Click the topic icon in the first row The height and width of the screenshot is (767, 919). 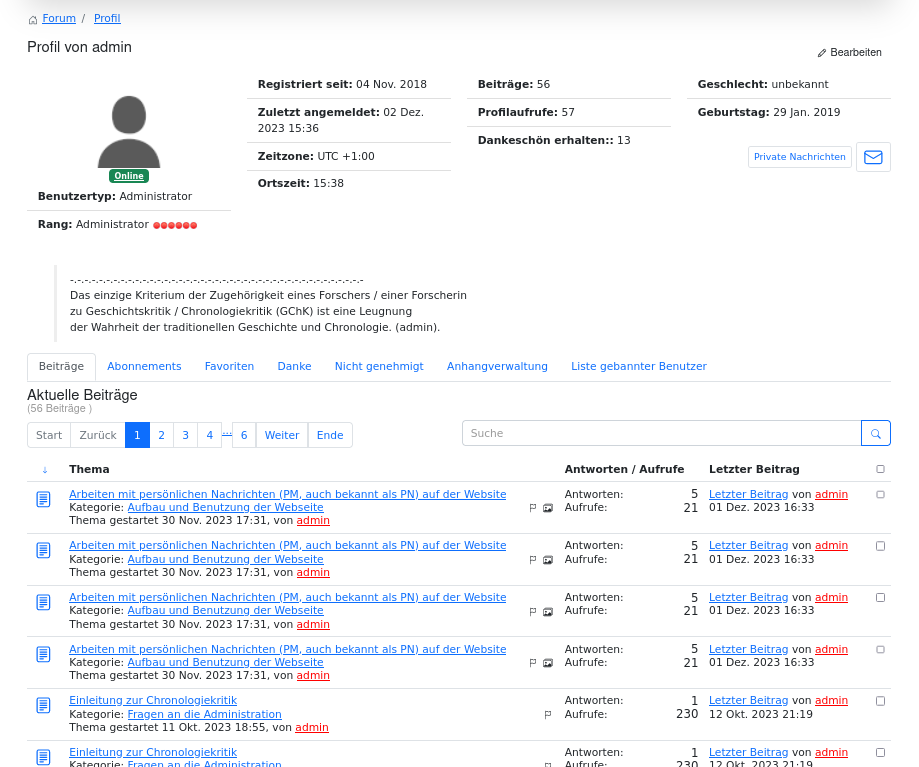(43, 499)
